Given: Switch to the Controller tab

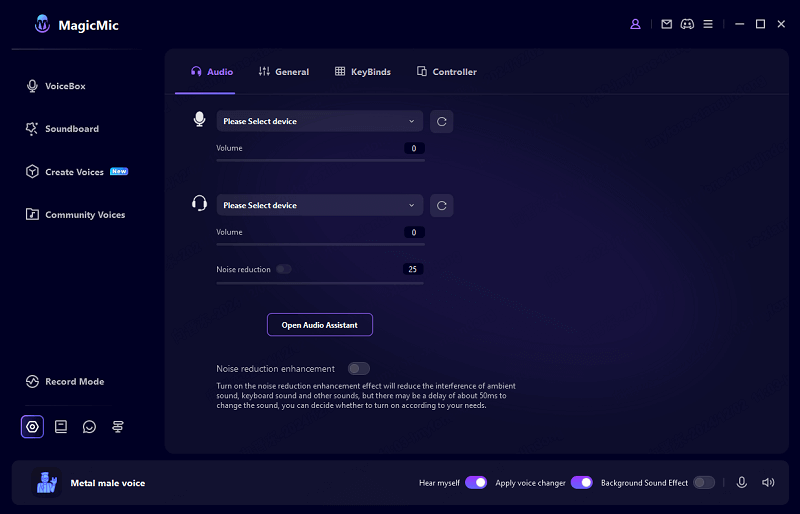Looking at the screenshot, I should [447, 72].
